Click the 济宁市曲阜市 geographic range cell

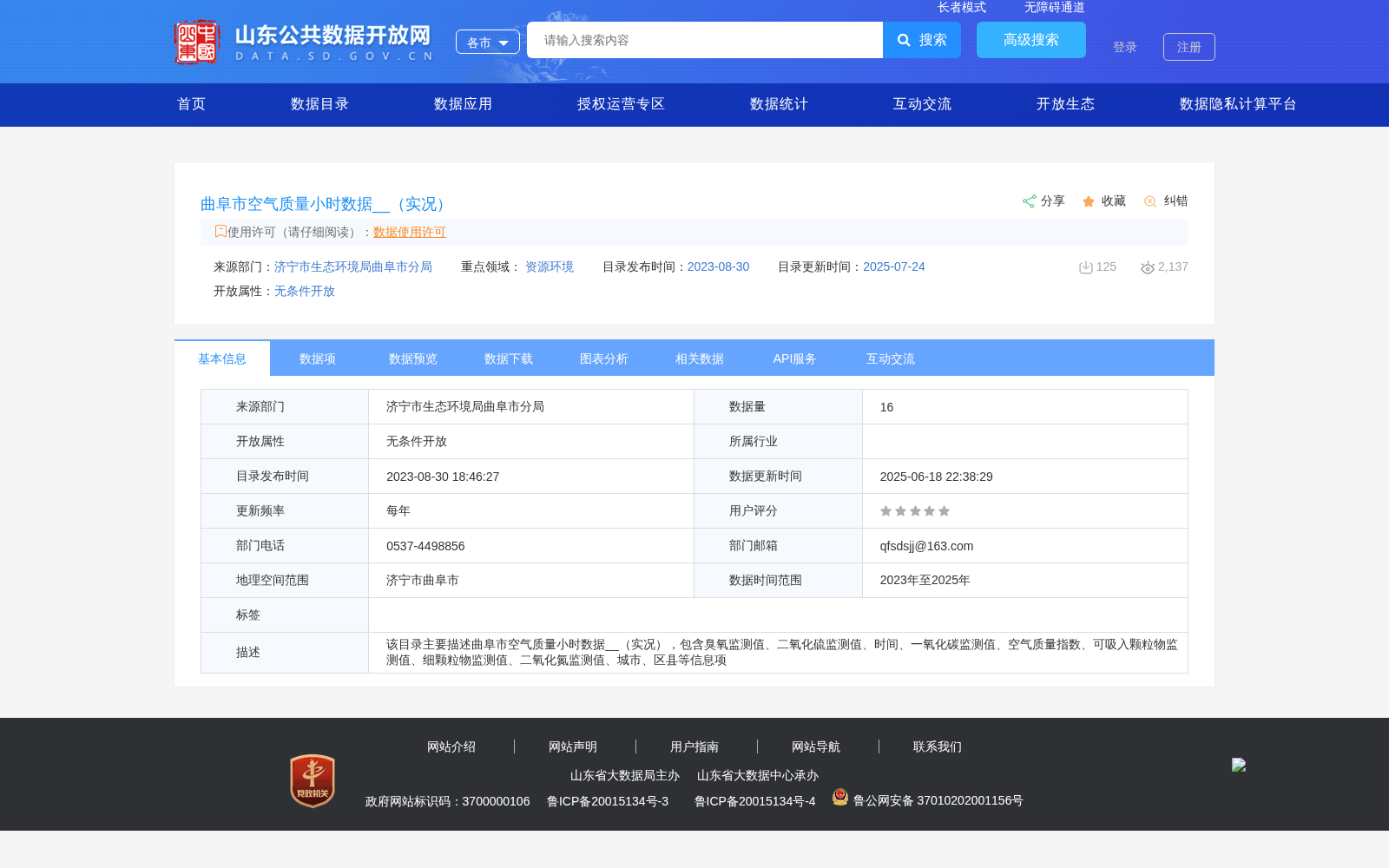pyautogui.click(x=531, y=581)
